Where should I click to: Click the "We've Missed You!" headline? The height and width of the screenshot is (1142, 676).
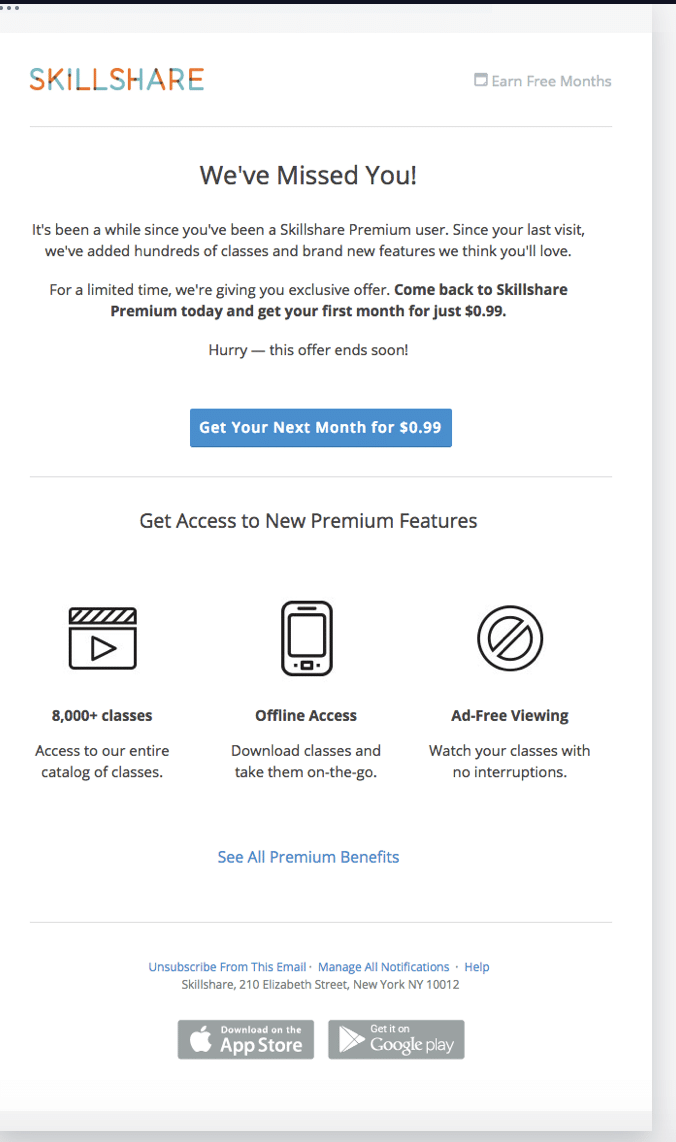(308, 176)
